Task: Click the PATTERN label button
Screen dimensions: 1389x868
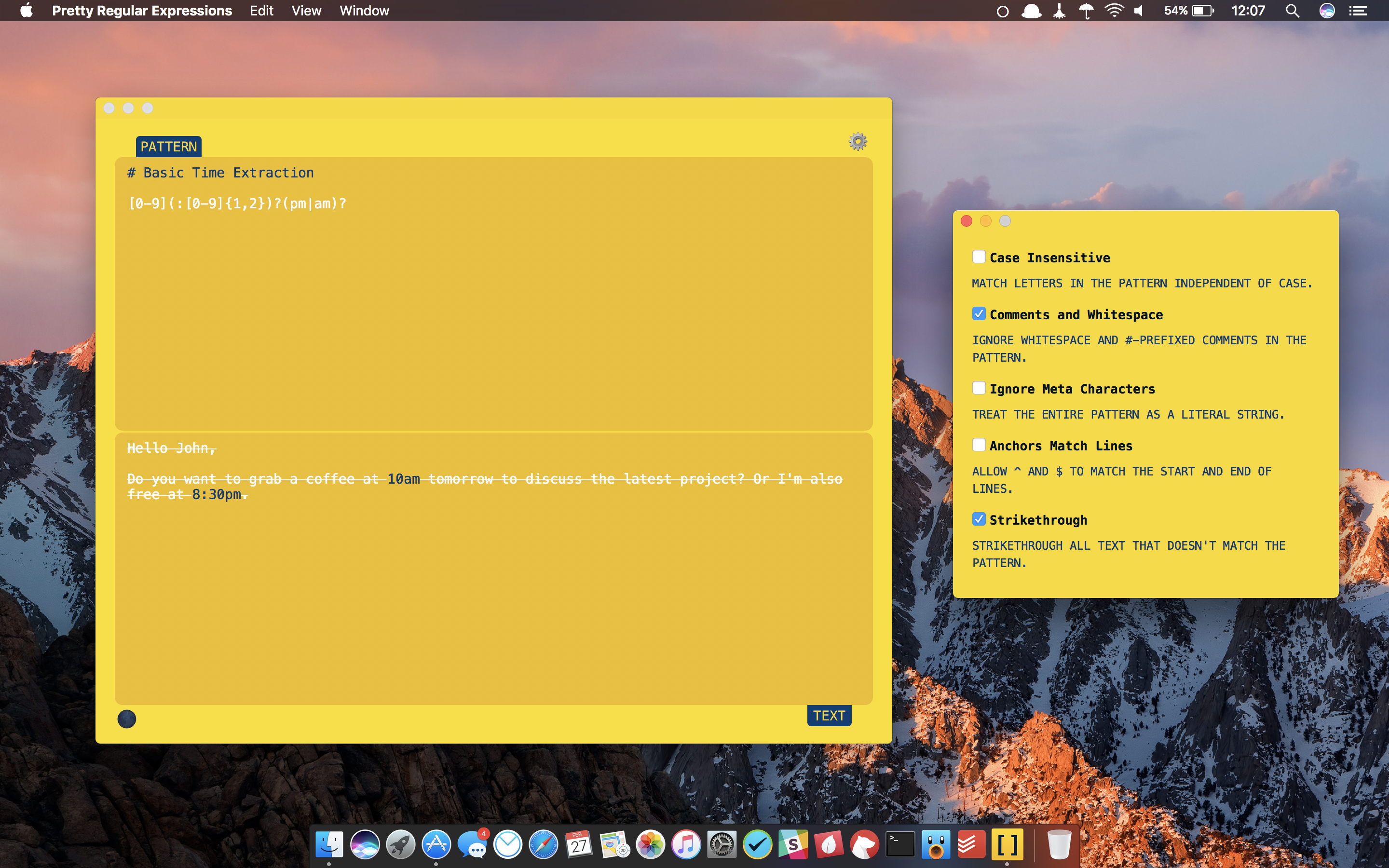Action: (x=168, y=147)
